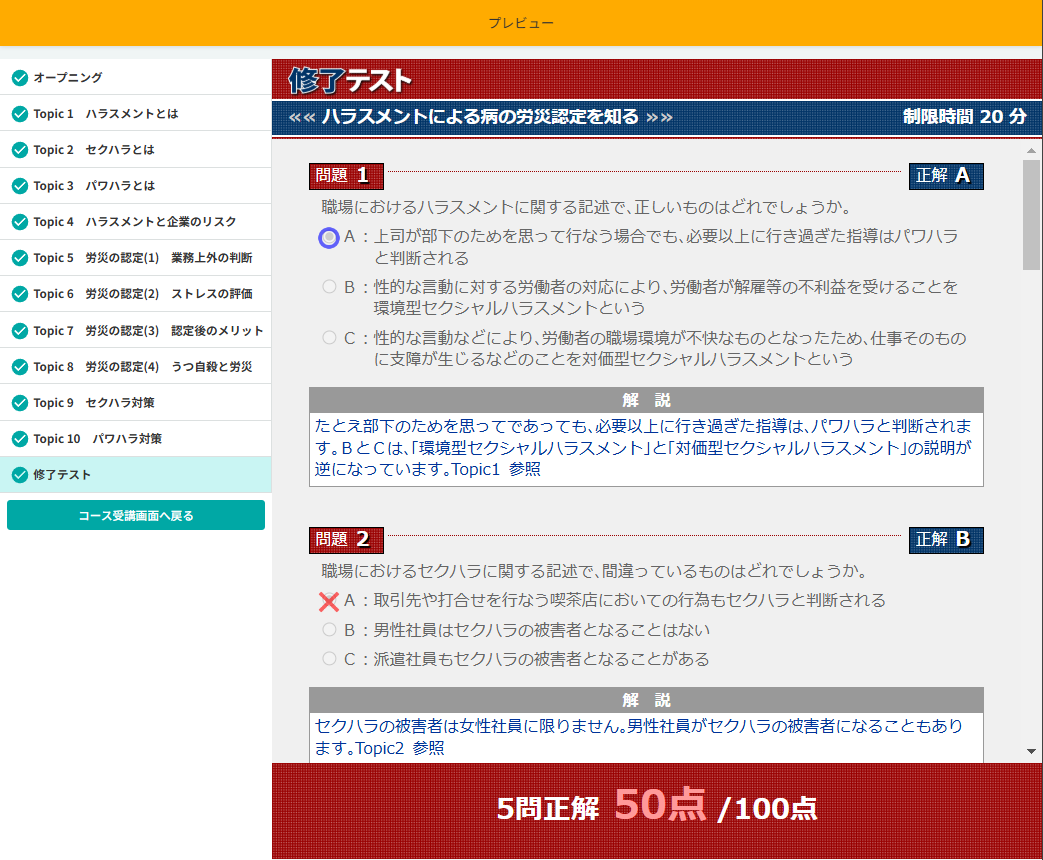Viewport: 1043px width, 860px height.
Task: Select answer A radio button for 問題 1
Action: (x=329, y=237)
